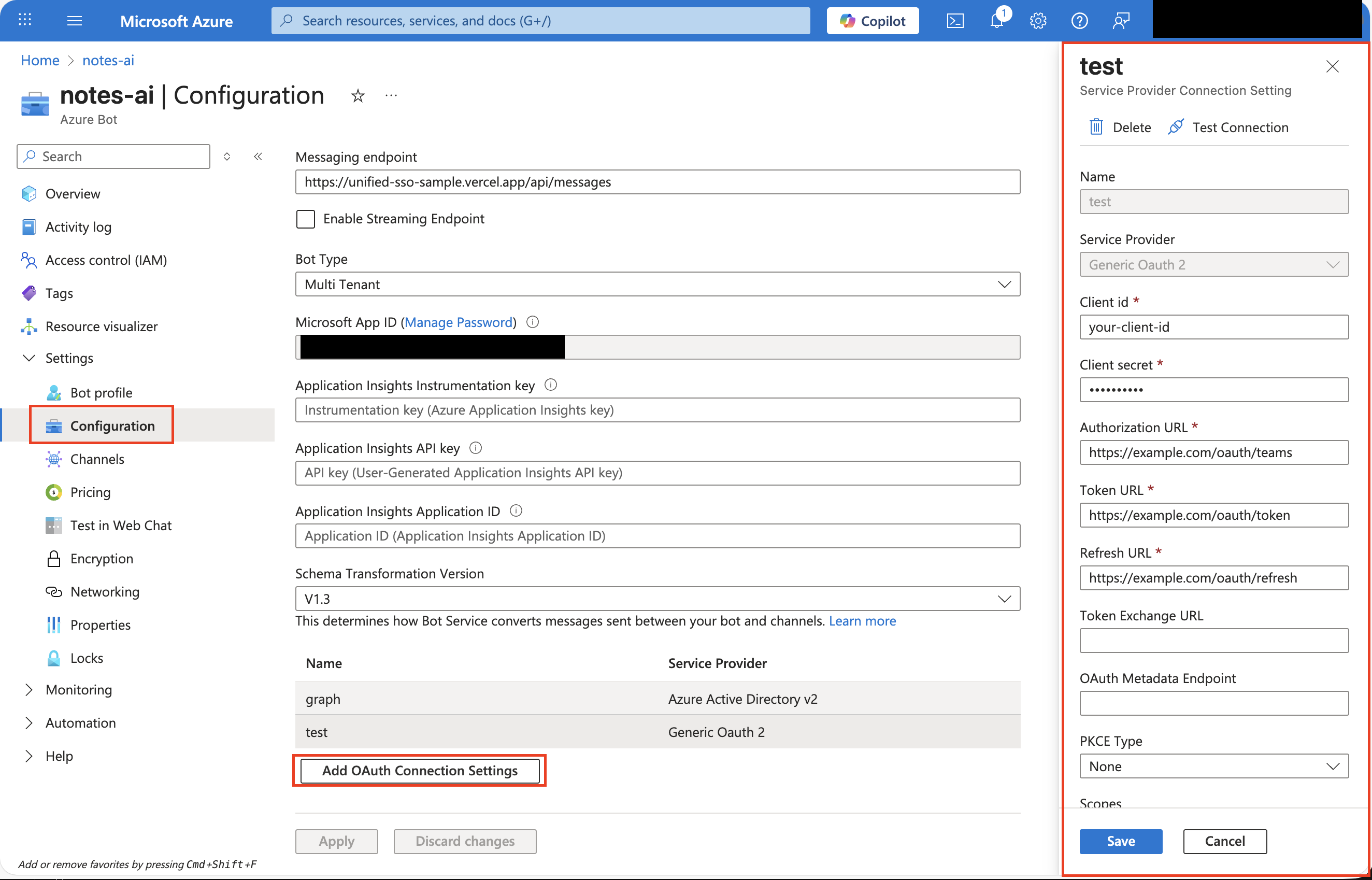Select Test in Web Chat
Image resolution: width=1372 pixels, height=880 pixels.
coord(121,525)
